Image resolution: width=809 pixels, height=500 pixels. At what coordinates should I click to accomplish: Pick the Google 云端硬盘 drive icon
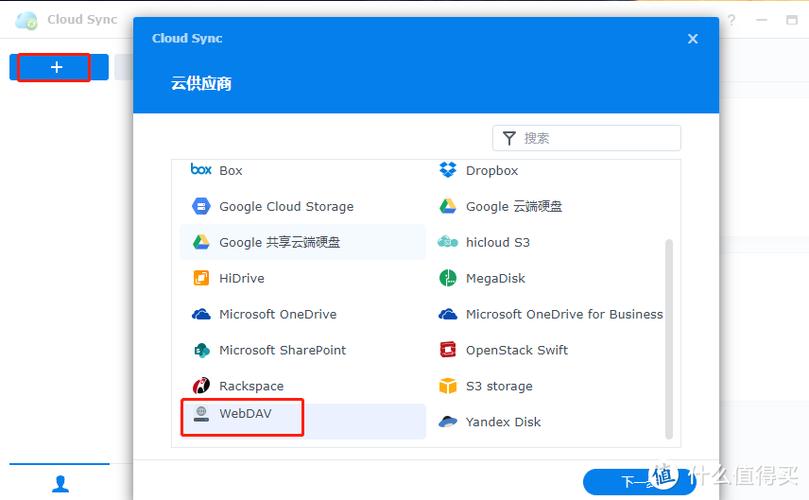448,206
